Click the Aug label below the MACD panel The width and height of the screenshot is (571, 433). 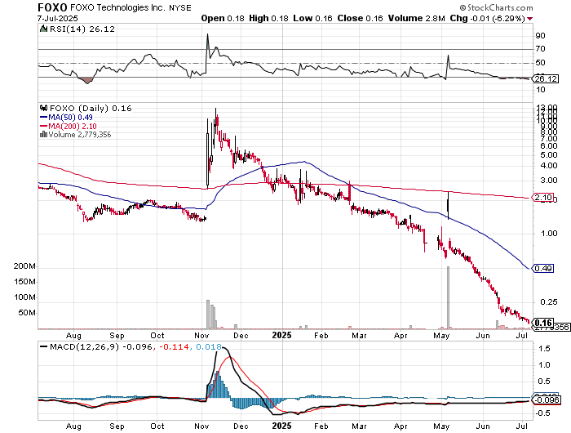click(x=74, y=426)
